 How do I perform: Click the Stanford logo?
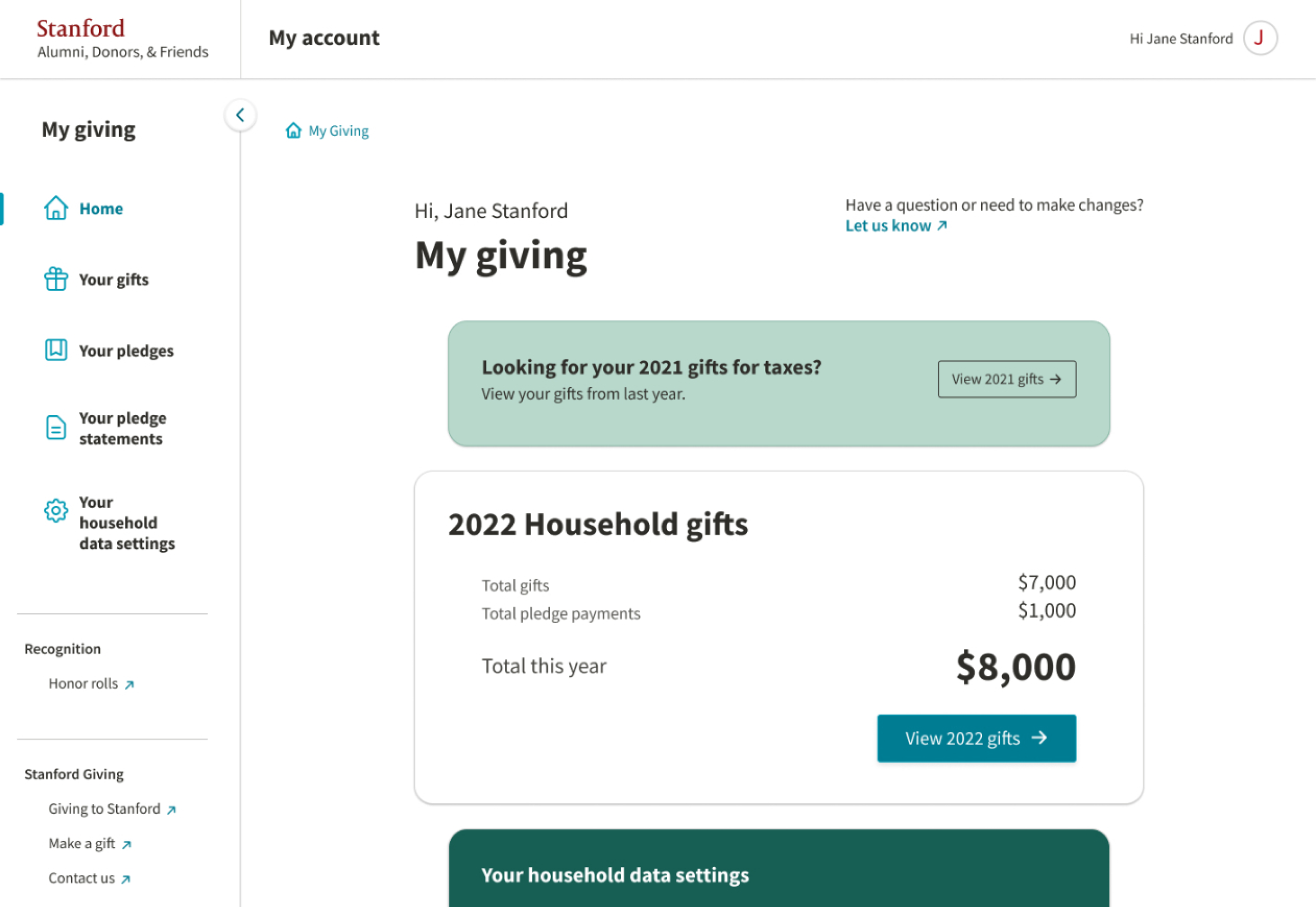[x=81, y=28]
